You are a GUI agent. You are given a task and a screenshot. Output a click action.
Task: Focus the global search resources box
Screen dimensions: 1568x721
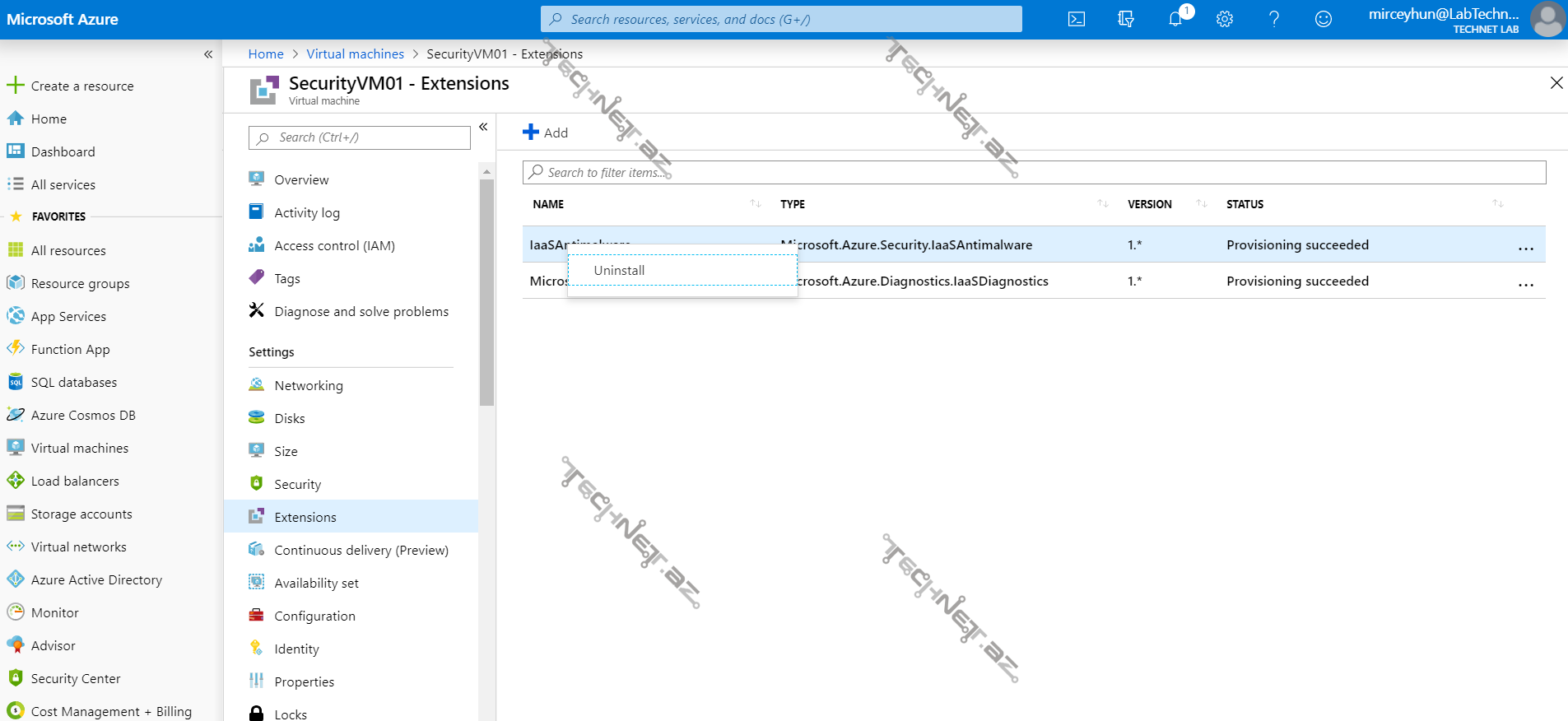(781, 19)
